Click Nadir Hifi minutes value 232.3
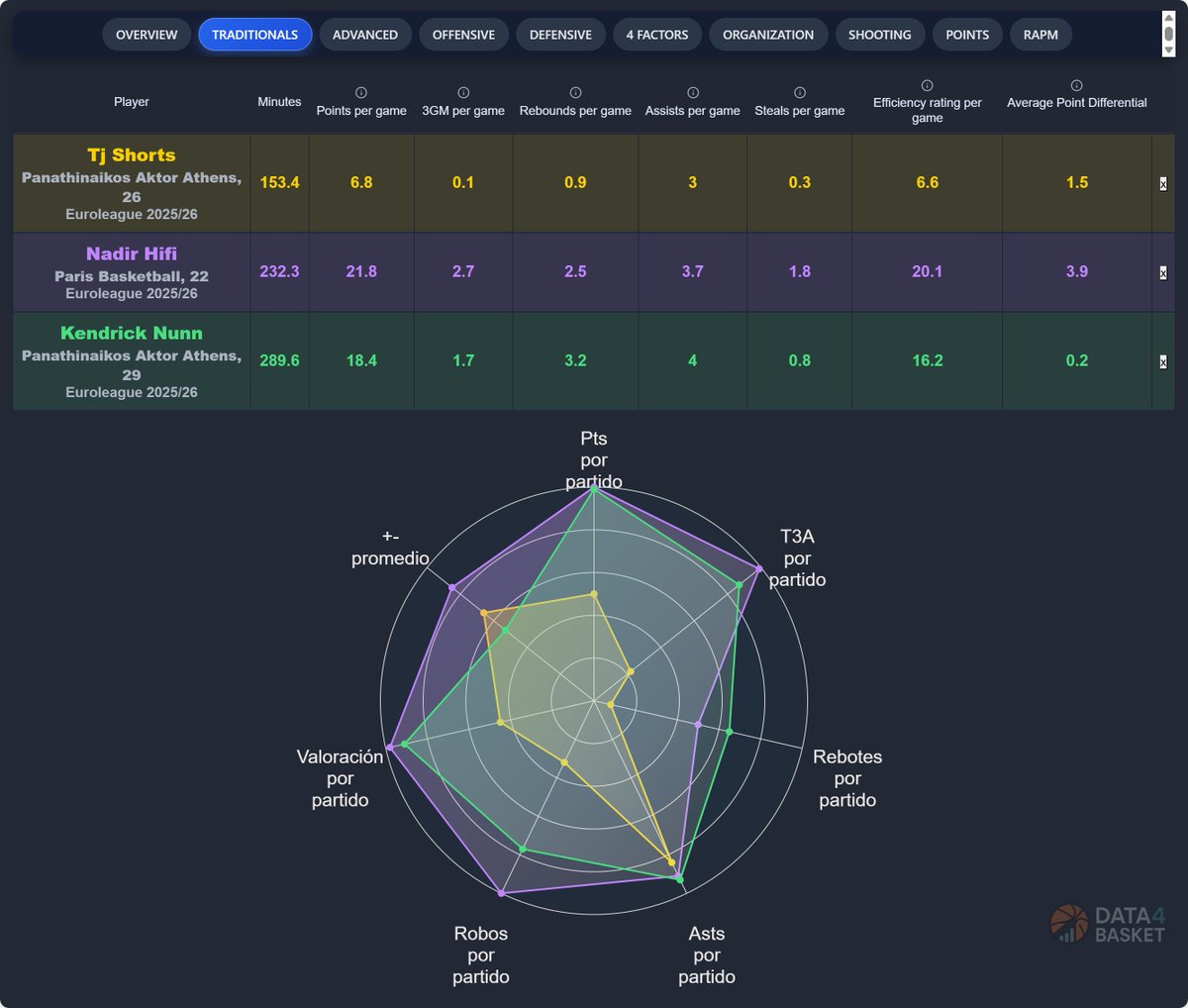This screenshot has width=1188, height=1008. pyautogui.click(x=279, y=271)
